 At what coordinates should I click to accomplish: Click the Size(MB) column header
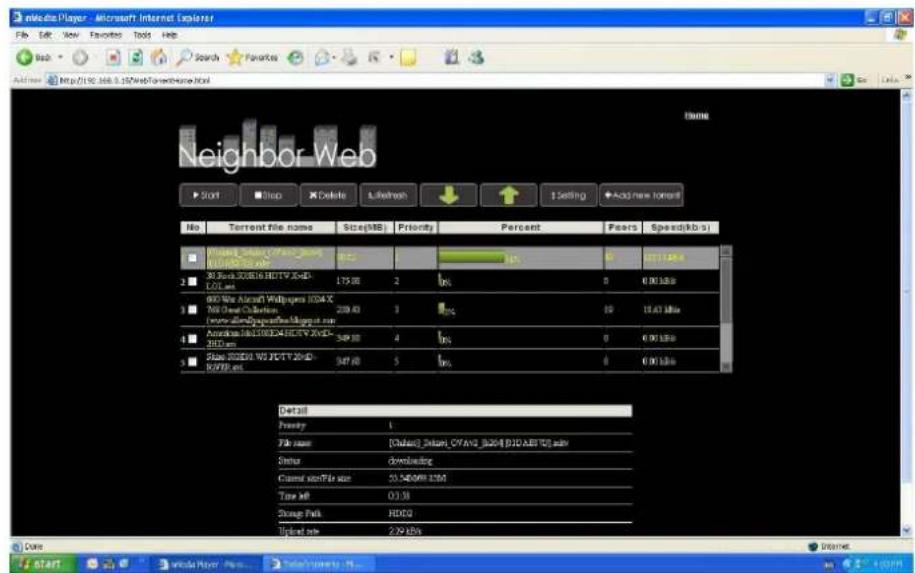pos(365,228)
